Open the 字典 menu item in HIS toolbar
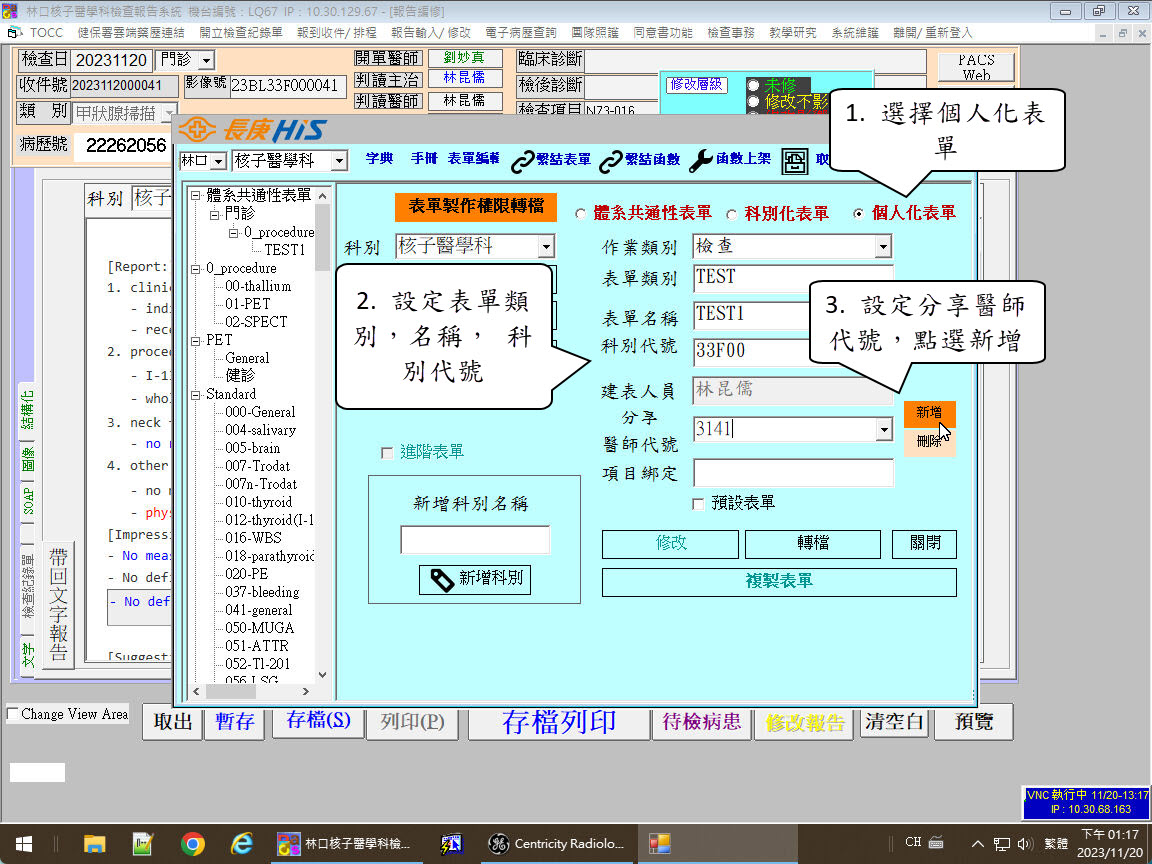Viewport: 1152px width, 864px height. pos(379,159)
